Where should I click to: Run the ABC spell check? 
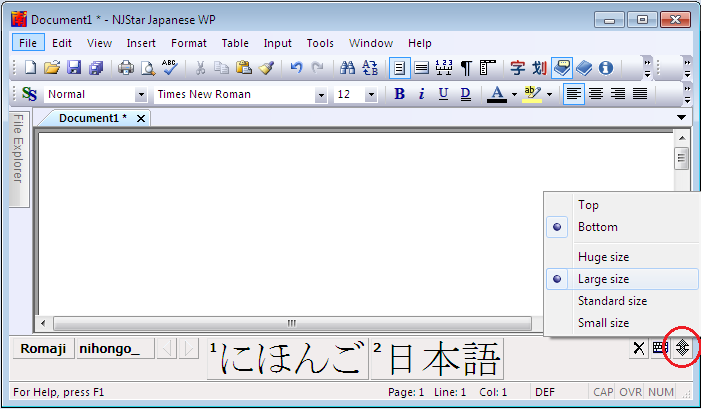coord(169,68)
